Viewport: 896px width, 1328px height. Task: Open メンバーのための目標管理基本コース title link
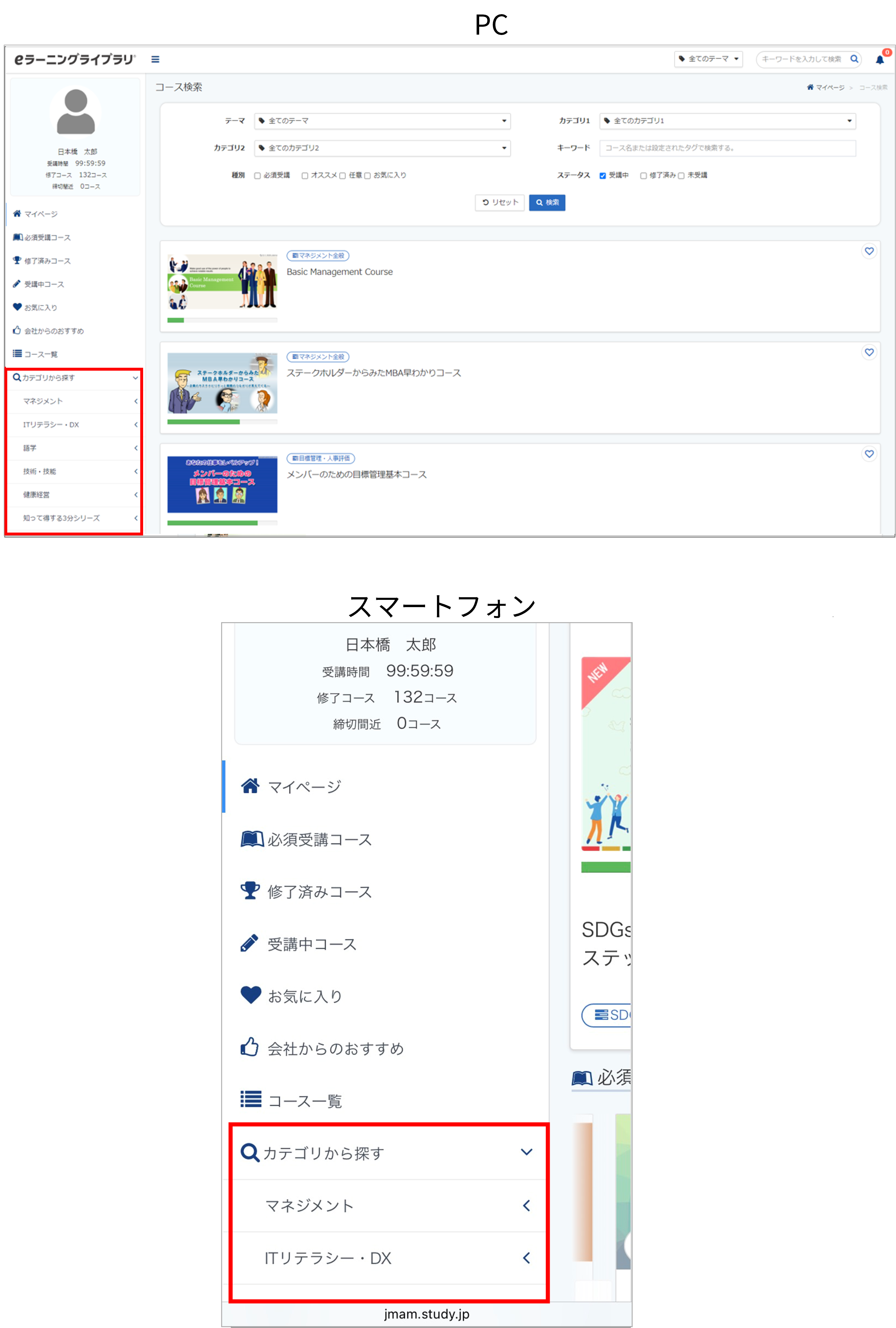356,475
